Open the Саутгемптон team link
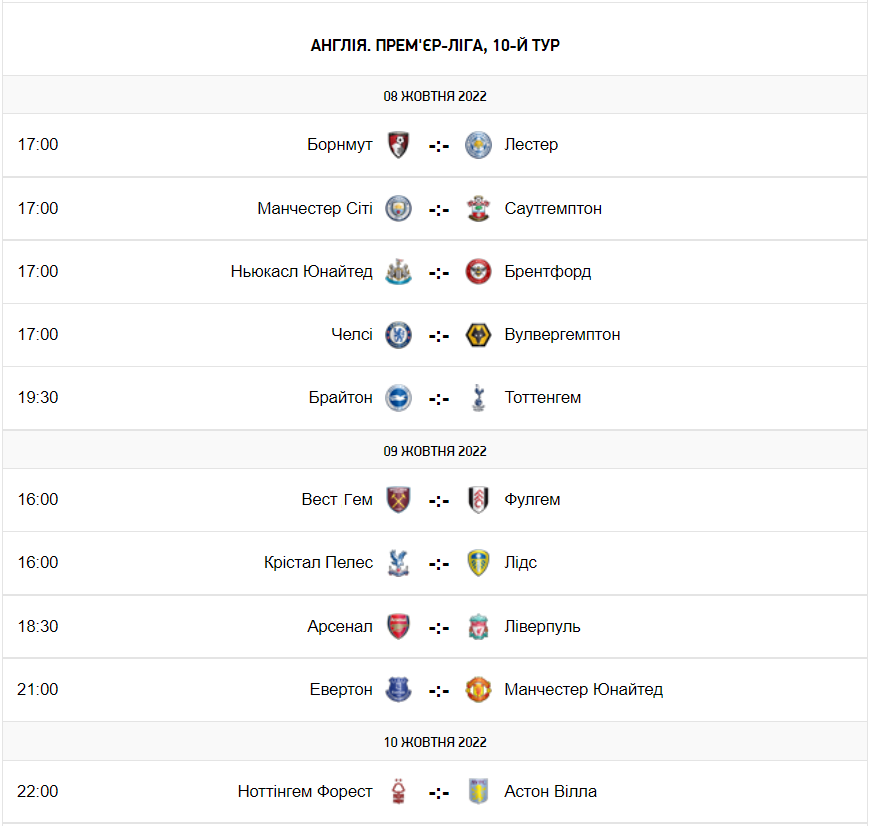 (x=553, y=209)
